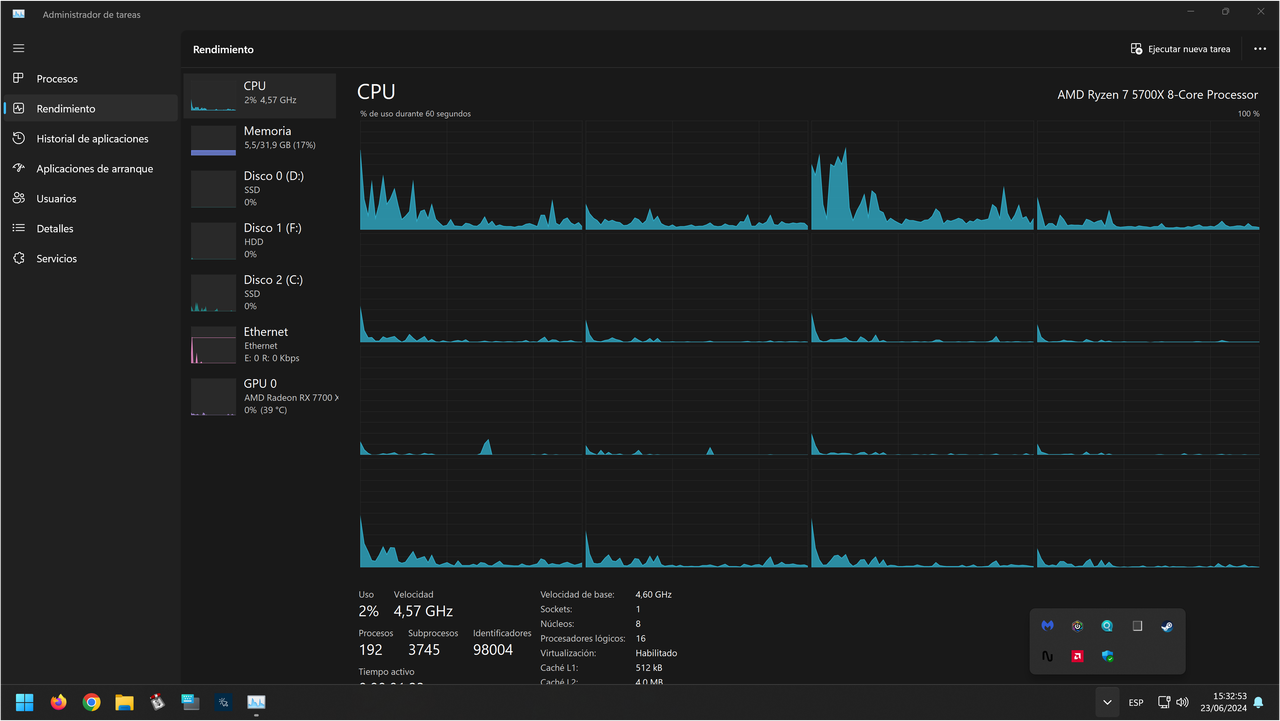Screen dimensions: 1280x721
Task: Click the Caché L1 512 kB value
Action: pos(649,667)
